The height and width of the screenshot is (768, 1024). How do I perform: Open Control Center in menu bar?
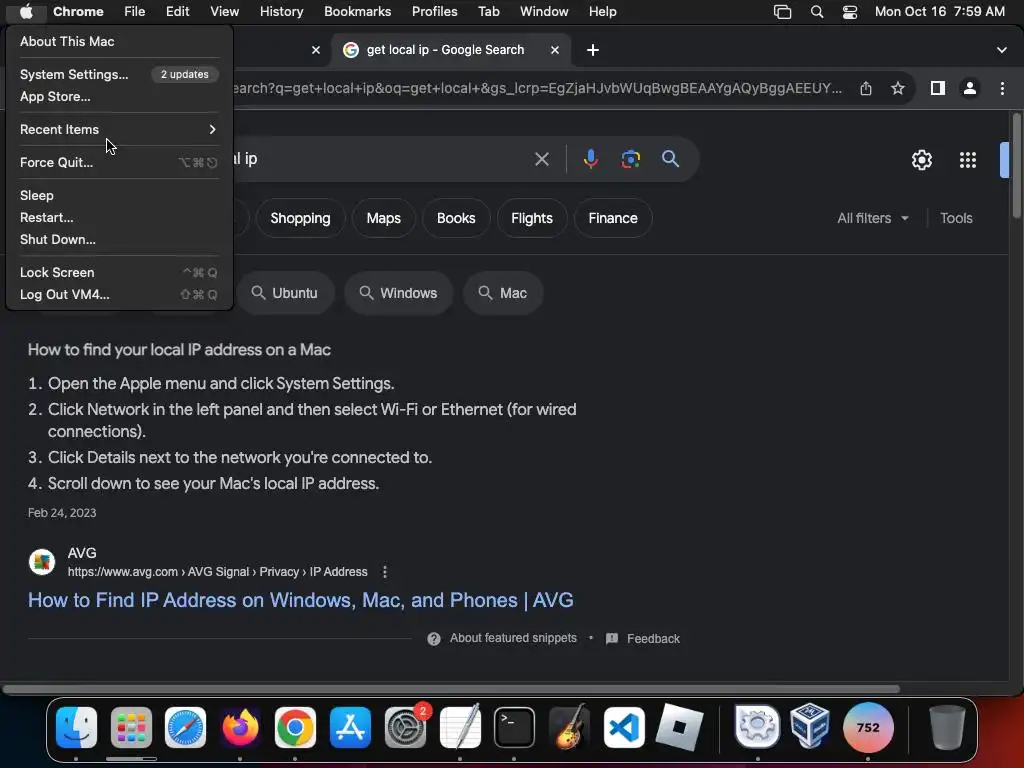coord(850,12)
